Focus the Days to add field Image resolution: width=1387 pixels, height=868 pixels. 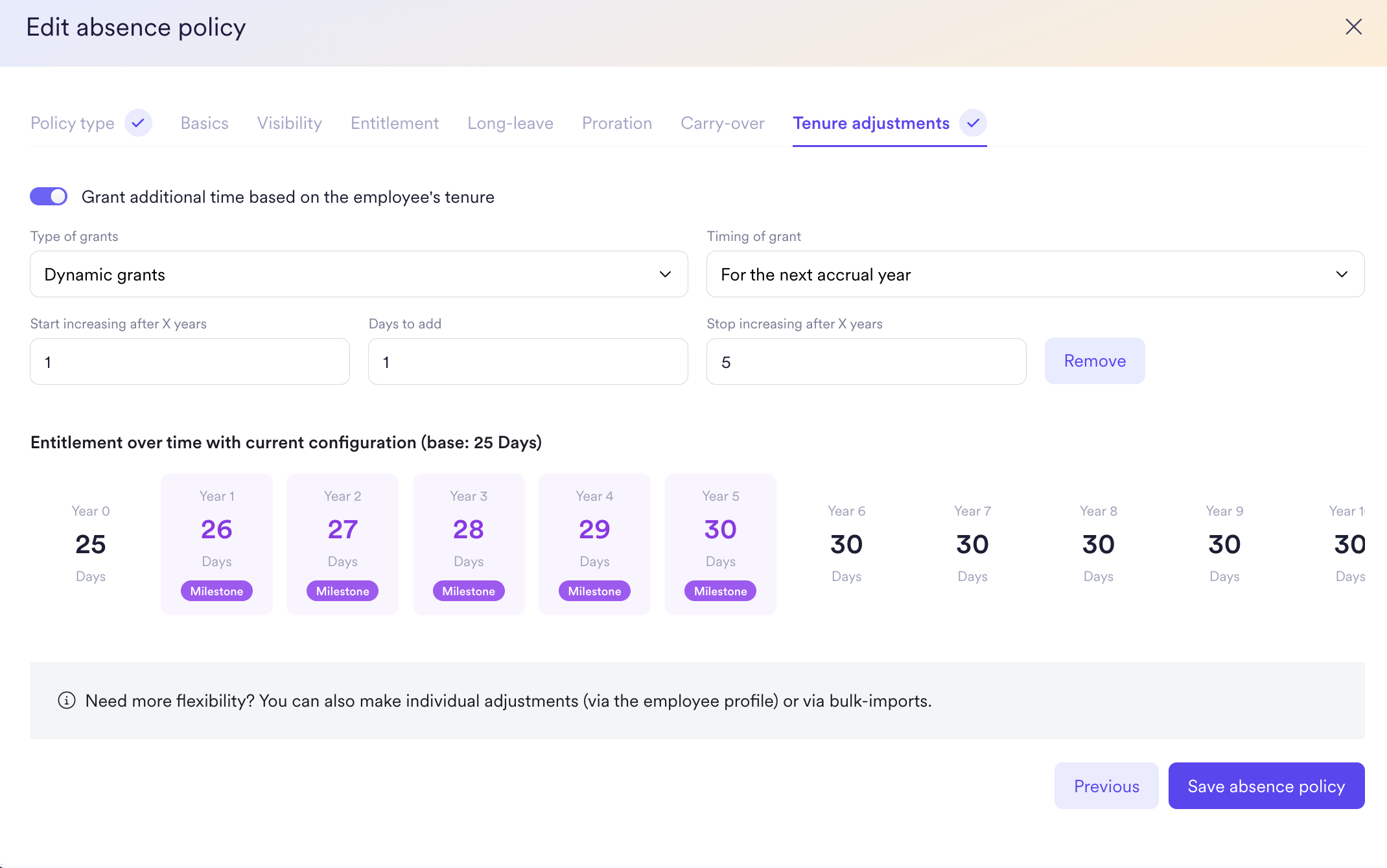click(528, 361)
